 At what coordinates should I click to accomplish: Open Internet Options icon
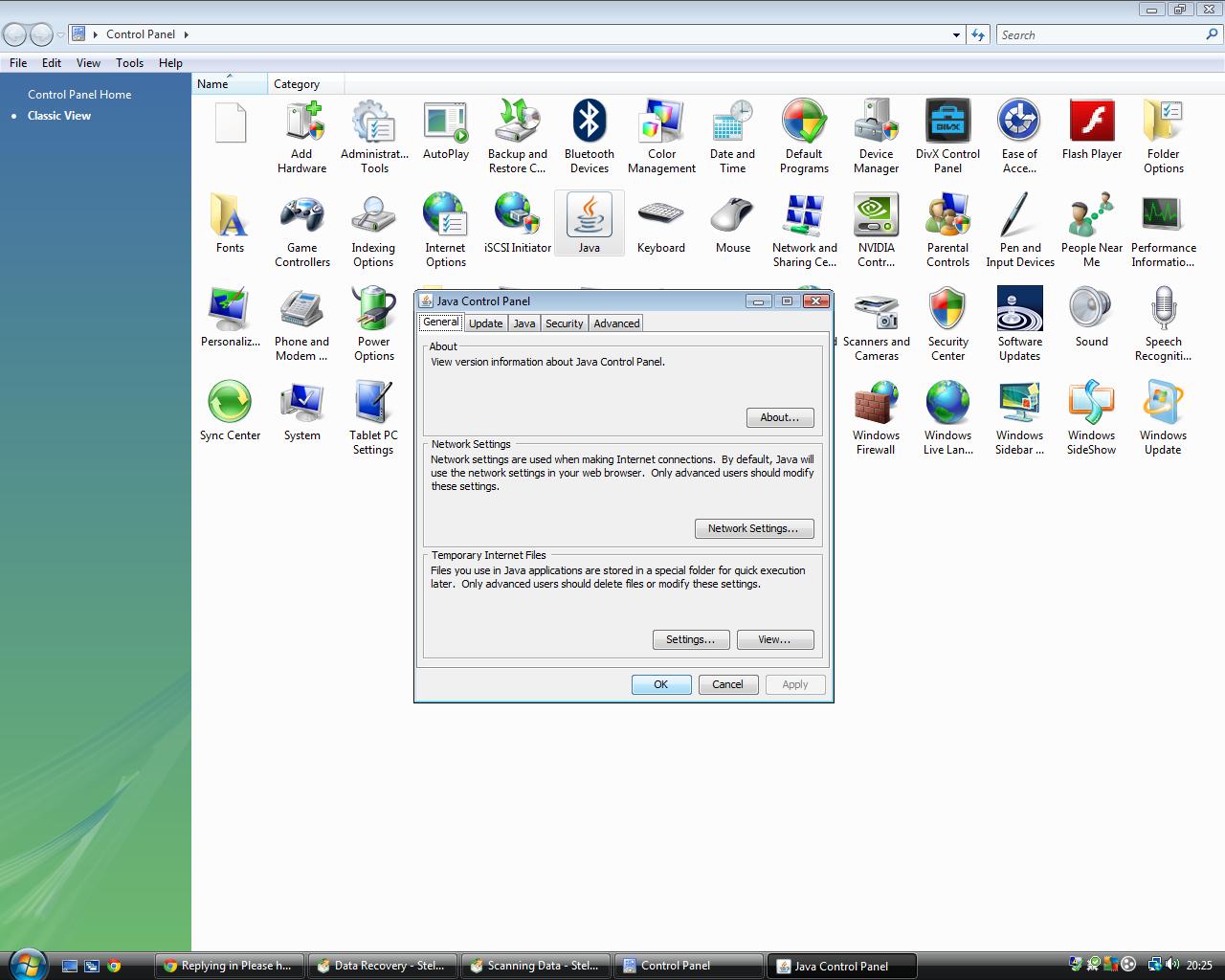[445, 231]
